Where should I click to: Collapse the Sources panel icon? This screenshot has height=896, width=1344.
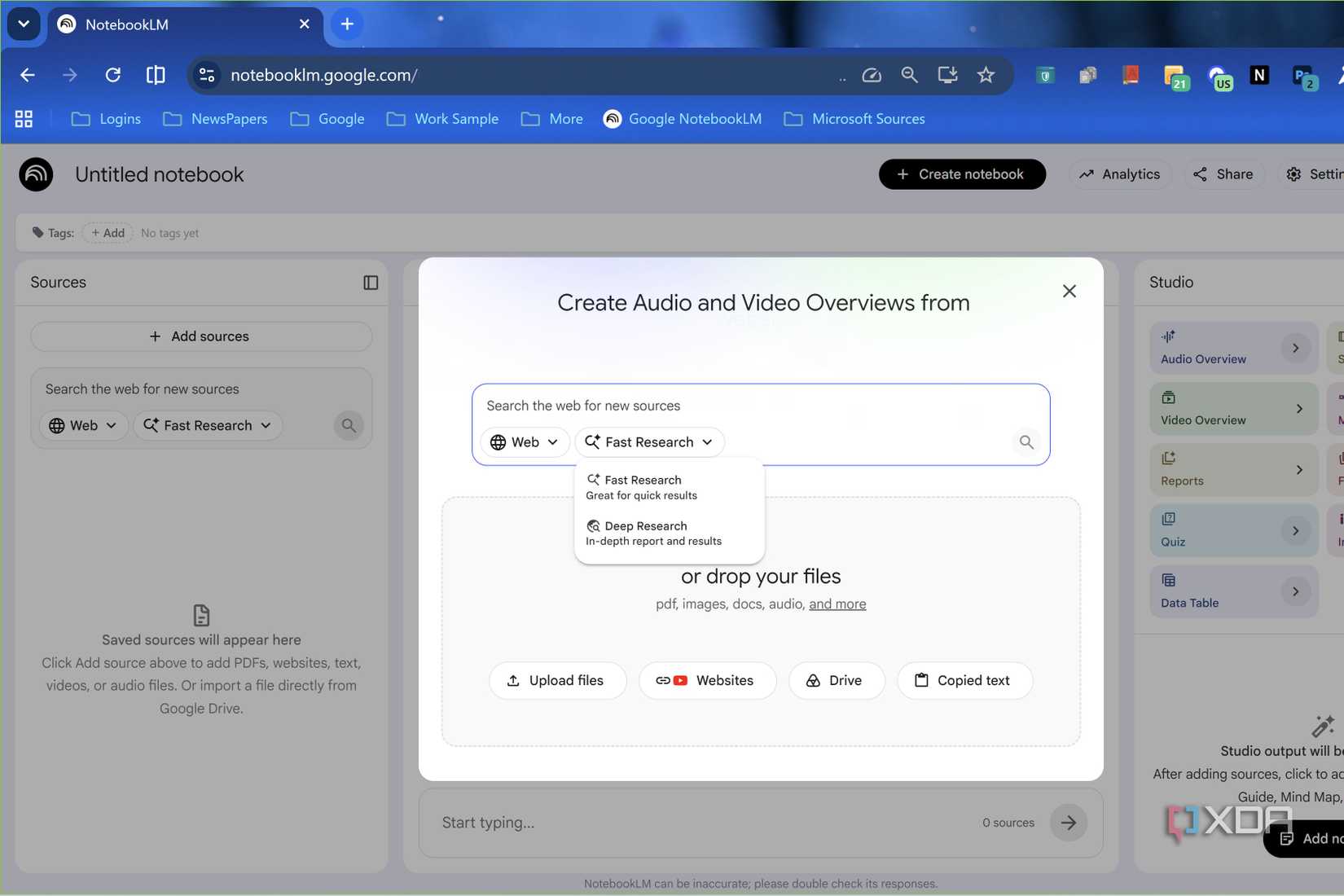click(x=371, y=283)
